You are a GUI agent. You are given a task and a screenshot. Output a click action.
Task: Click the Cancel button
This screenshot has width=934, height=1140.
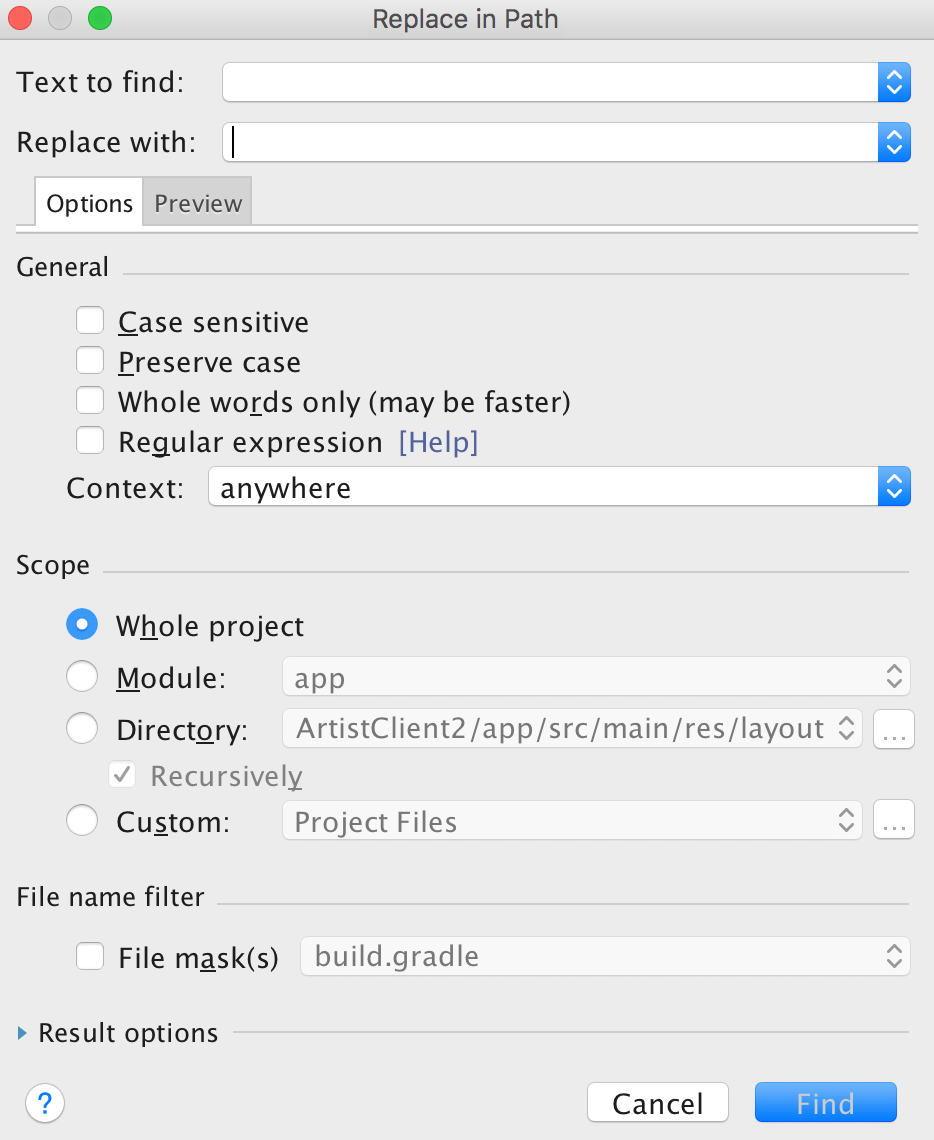[657, 1103]
